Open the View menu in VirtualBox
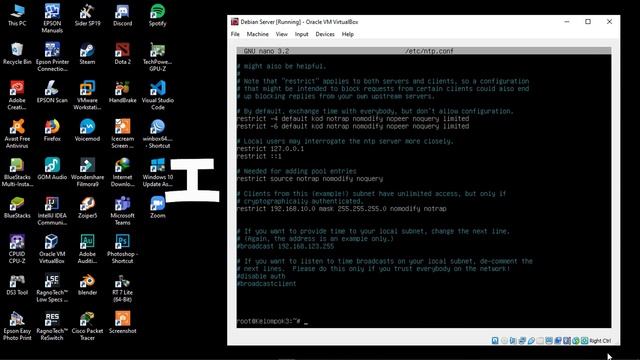640x360 pixels. click(282, 34)
